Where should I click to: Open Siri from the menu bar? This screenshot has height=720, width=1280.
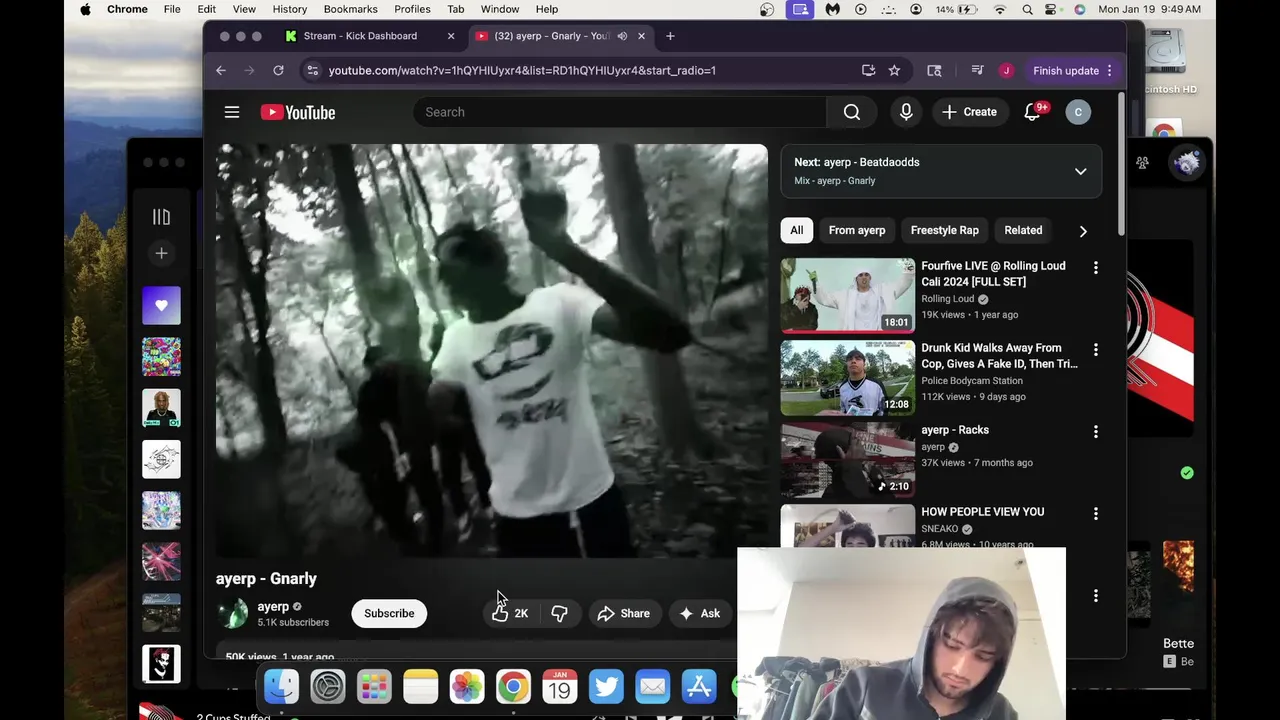(x=1079, y=9)
